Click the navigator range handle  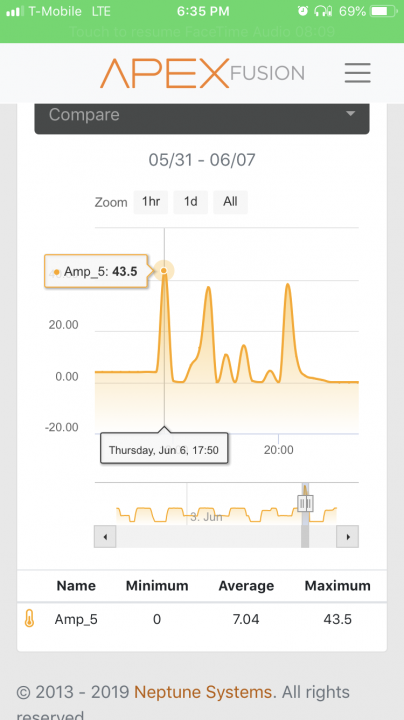[305, 504]
